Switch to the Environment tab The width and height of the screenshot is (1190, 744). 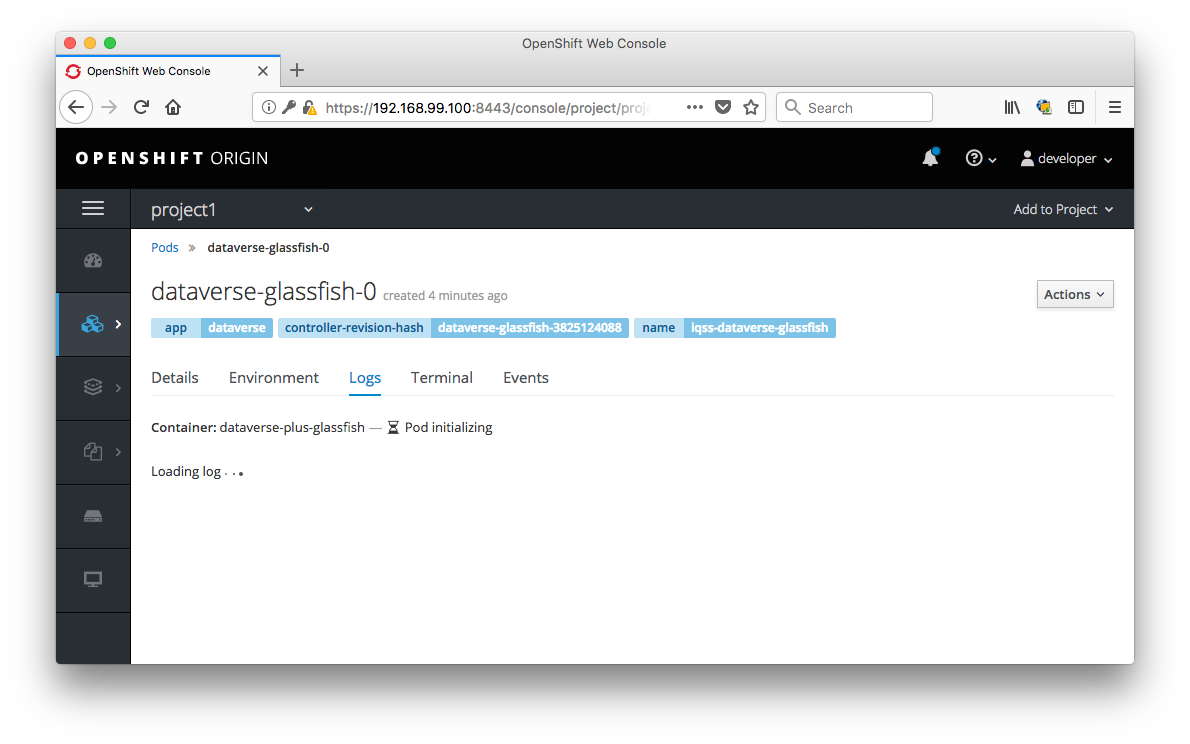274,378
